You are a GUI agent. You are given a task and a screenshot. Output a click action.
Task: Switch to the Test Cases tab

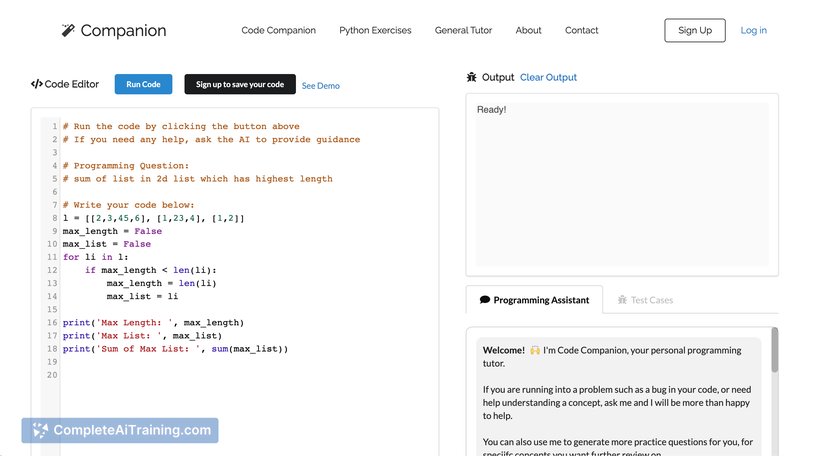[x=645, y=300]
